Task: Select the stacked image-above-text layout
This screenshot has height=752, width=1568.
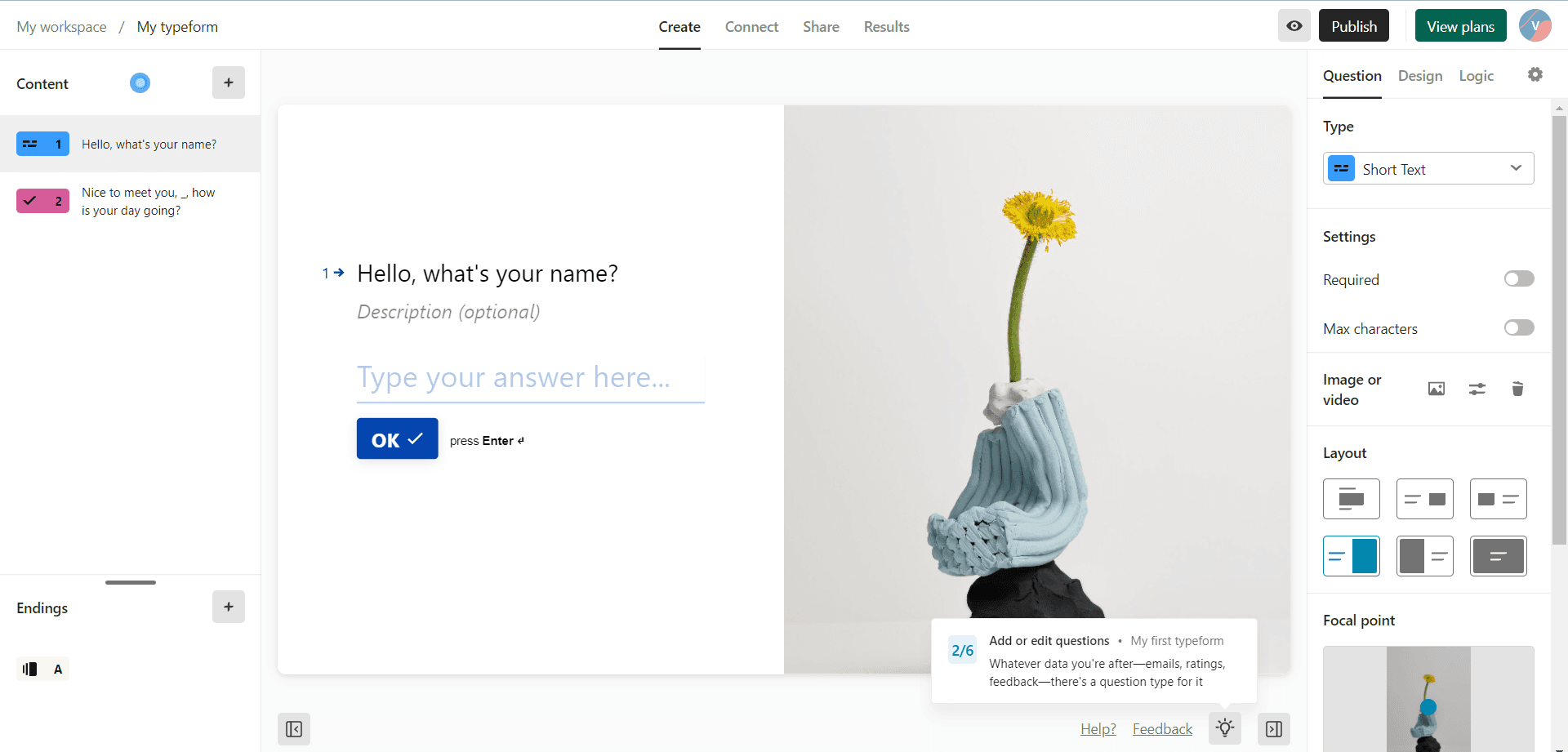Action: [x=1352, y=499]
